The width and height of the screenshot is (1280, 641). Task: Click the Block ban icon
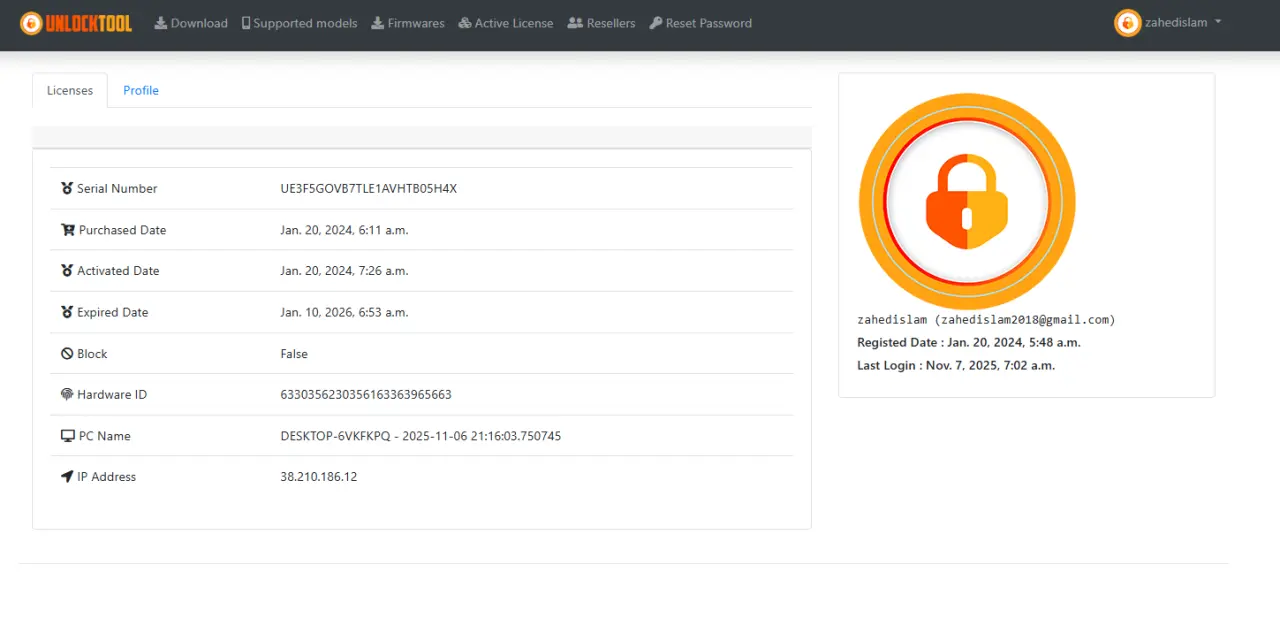pos(67,354)
